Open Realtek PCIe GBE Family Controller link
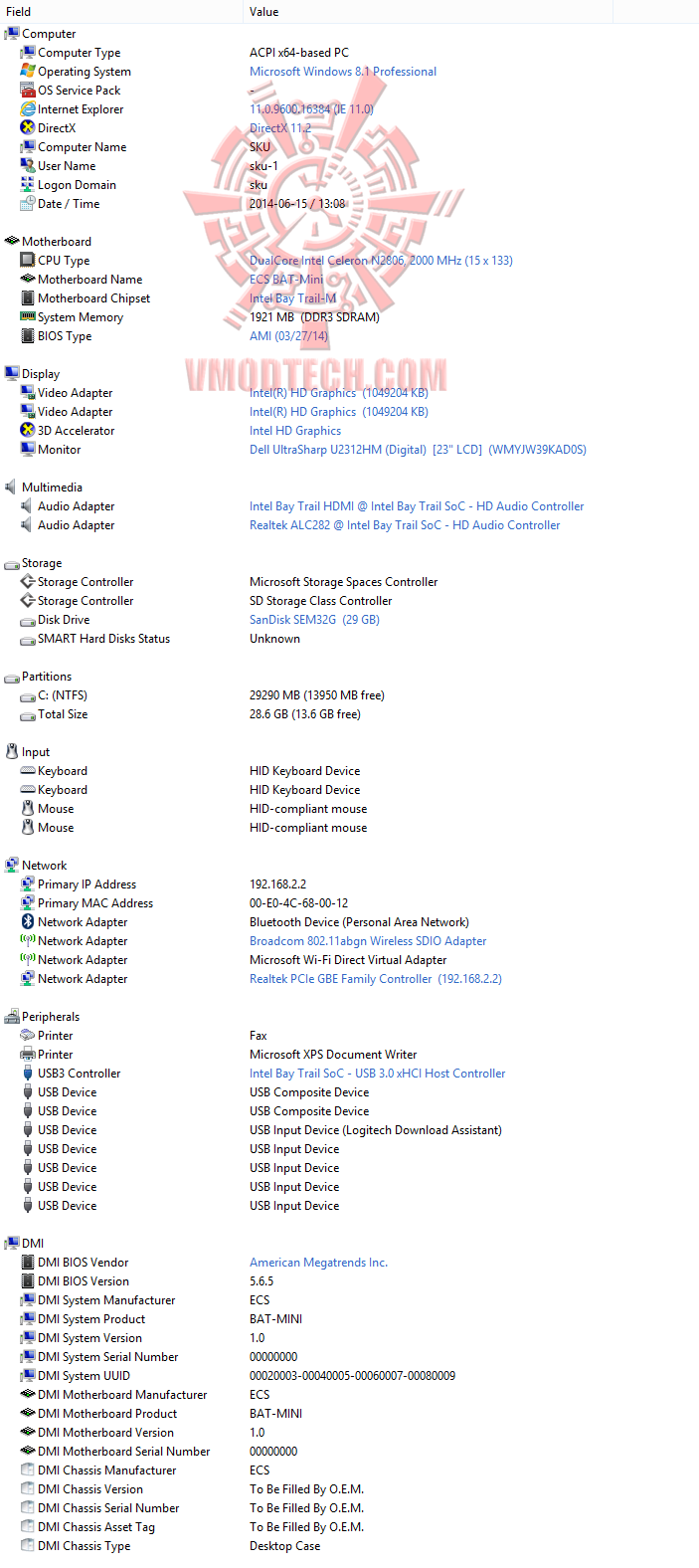 click(x=376, y=979)
